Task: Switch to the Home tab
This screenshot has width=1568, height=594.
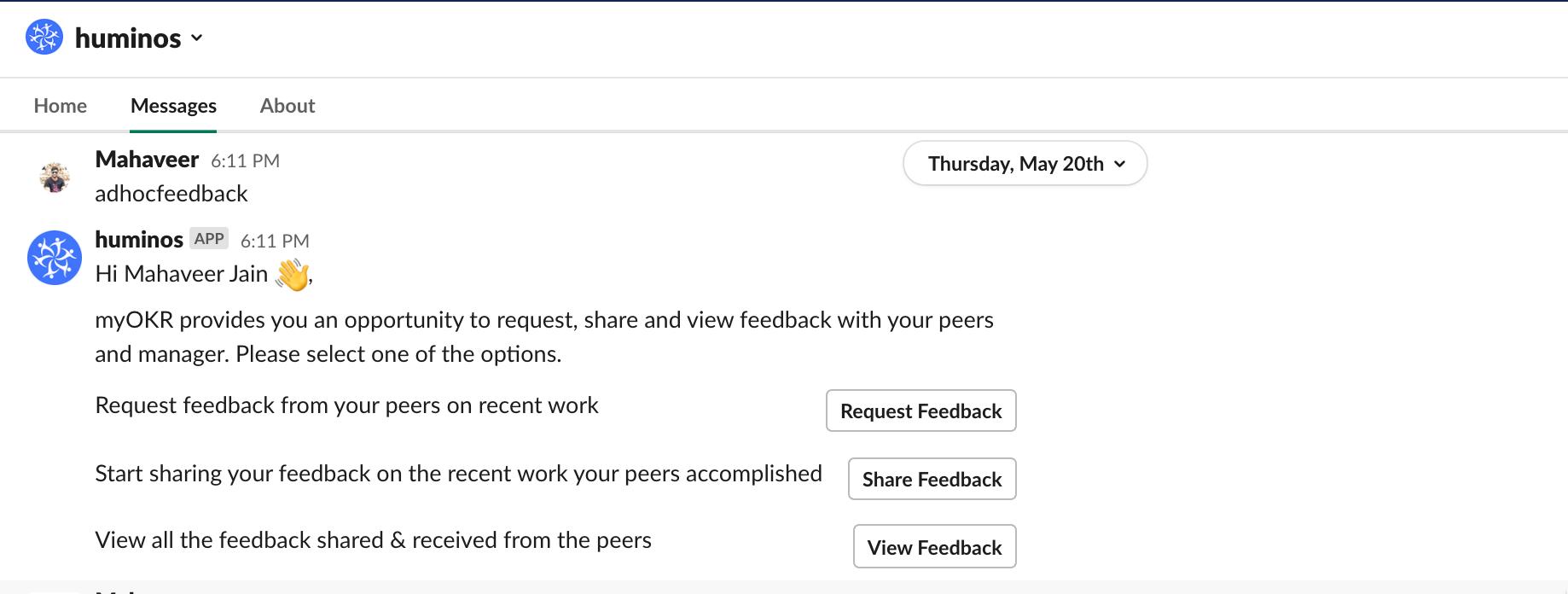Action: coord(61,106)
